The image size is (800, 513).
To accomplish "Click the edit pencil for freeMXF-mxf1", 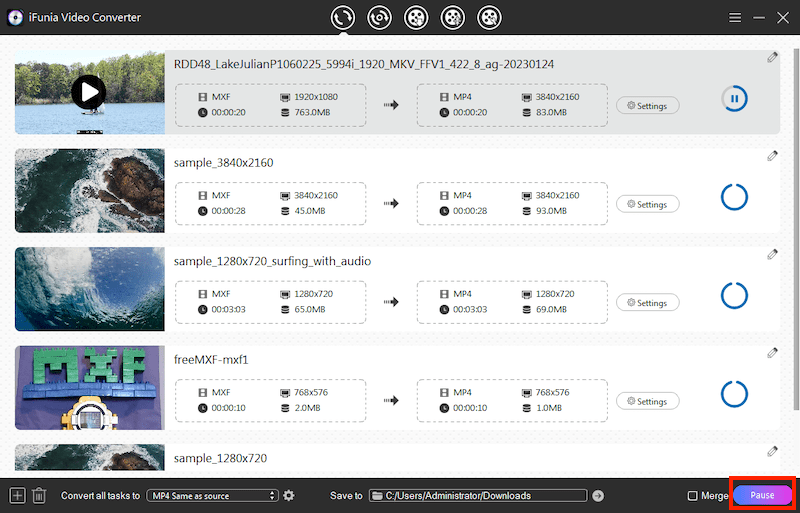I will coord(772,353).
